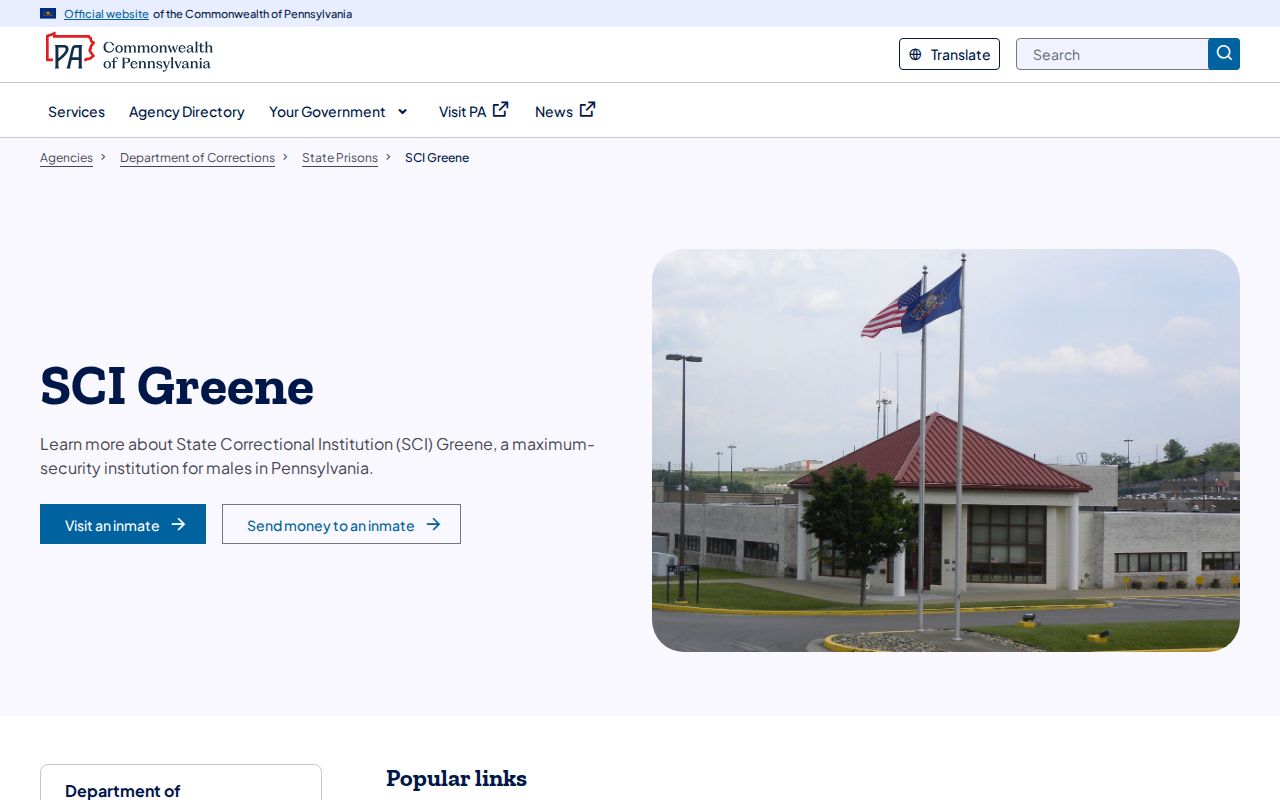Image resolution: width=1280 pixels, height=800 pixels.
Task: Follow the Official website link
Action: click(106, 14)
